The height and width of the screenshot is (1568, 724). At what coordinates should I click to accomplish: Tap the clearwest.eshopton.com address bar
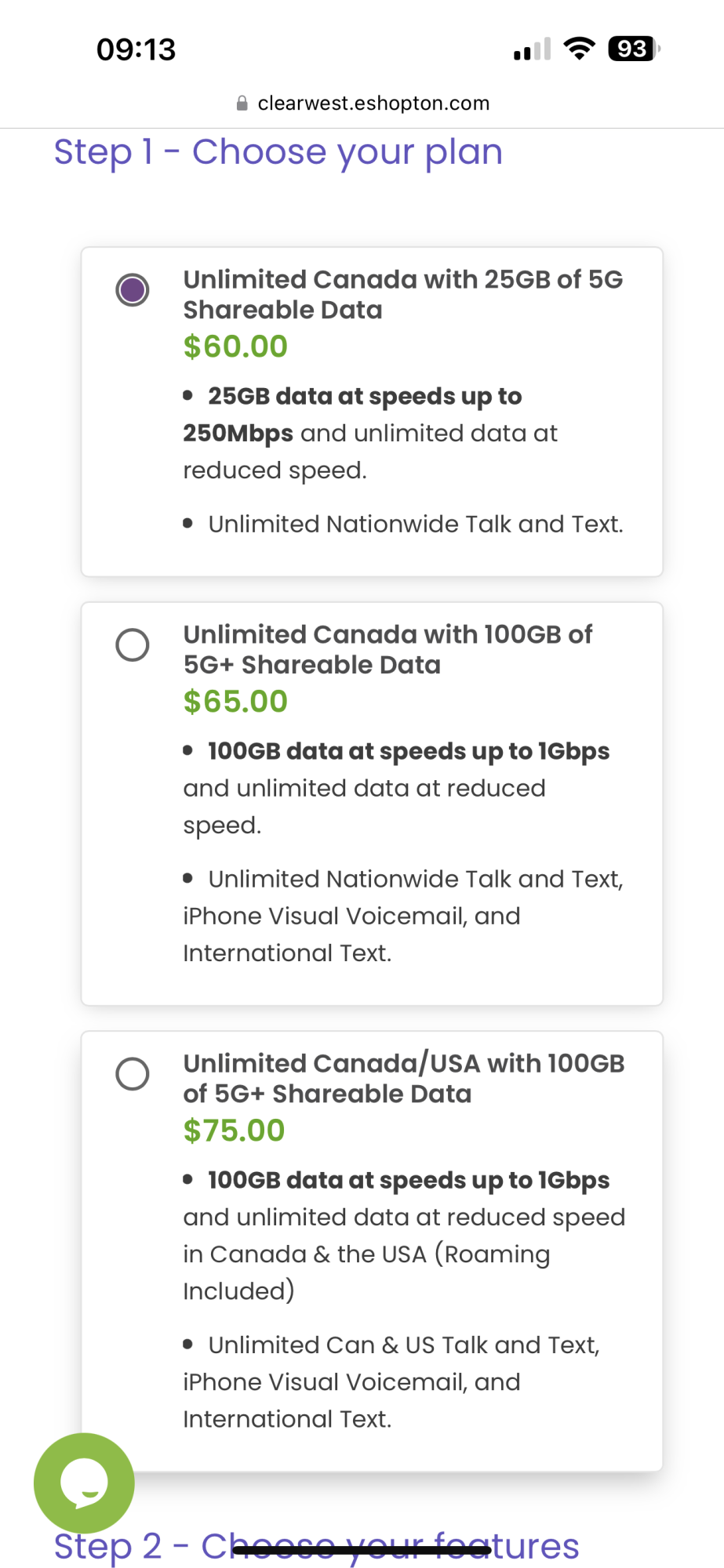coord(373,103)
